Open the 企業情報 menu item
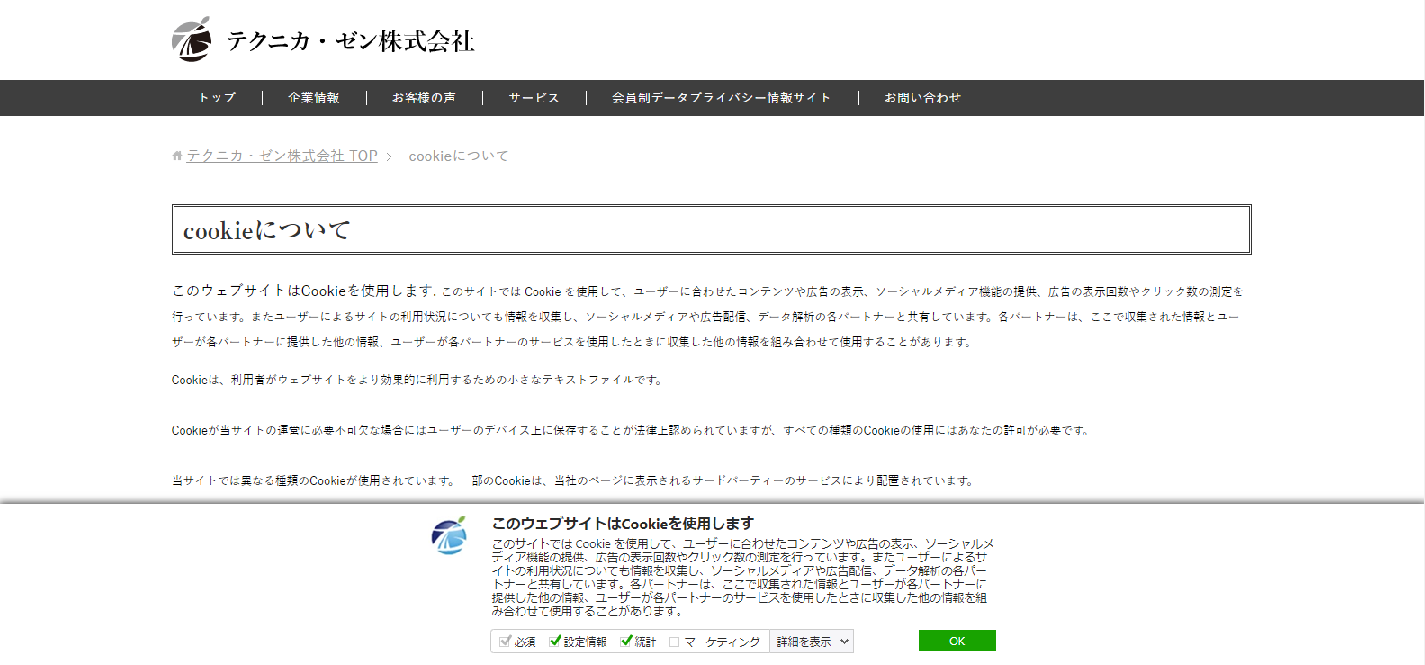 [314, 98]
